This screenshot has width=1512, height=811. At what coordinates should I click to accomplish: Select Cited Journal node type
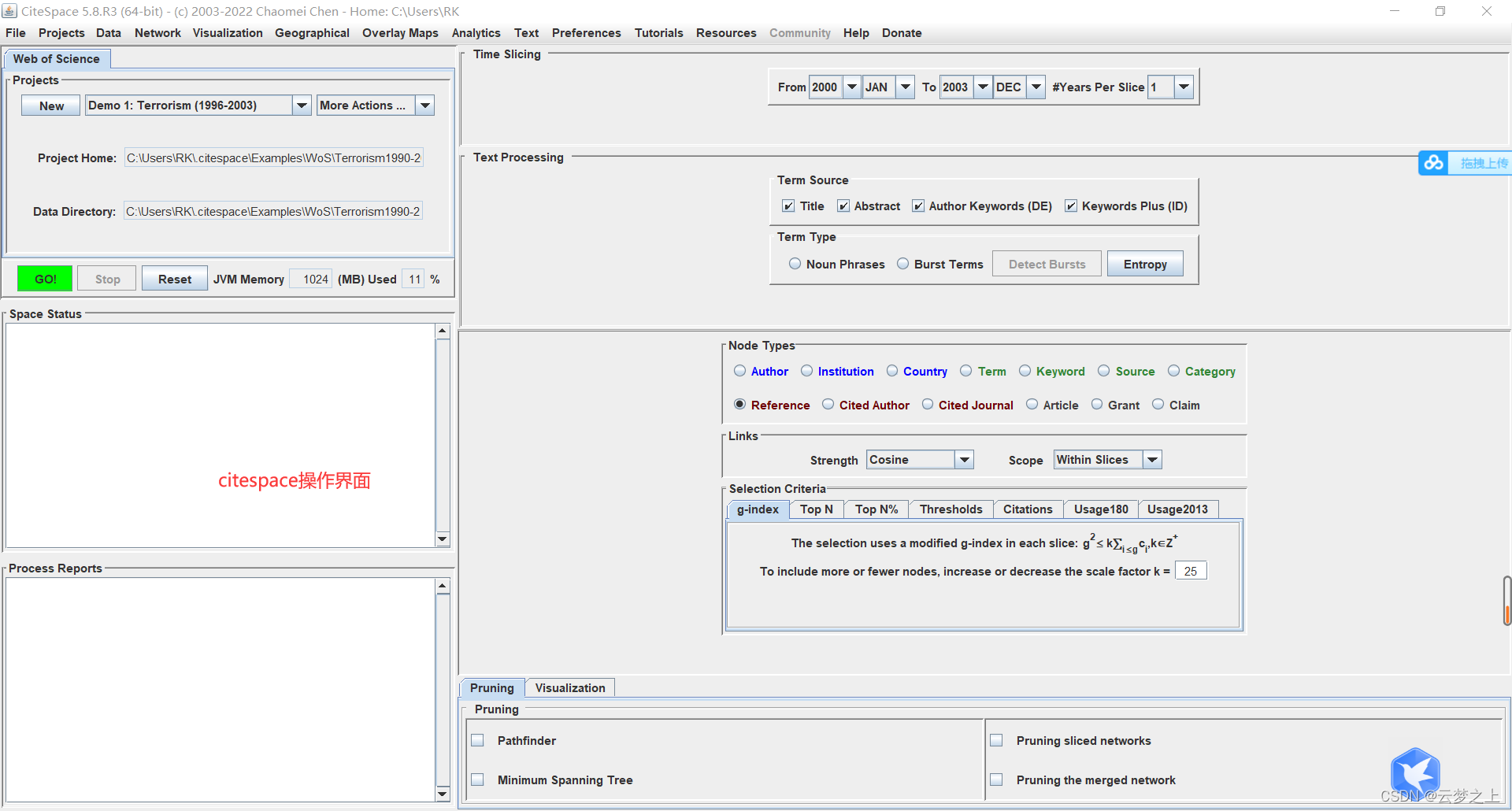click(928, 405)
